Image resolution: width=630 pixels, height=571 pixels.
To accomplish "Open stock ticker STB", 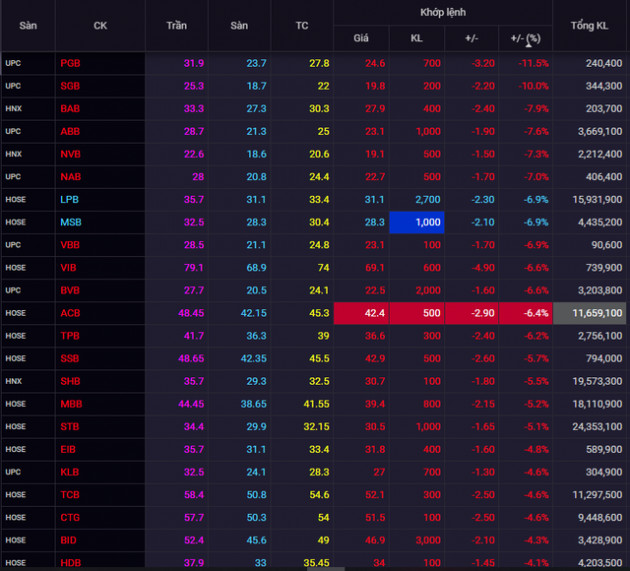I will pos(70,426).
